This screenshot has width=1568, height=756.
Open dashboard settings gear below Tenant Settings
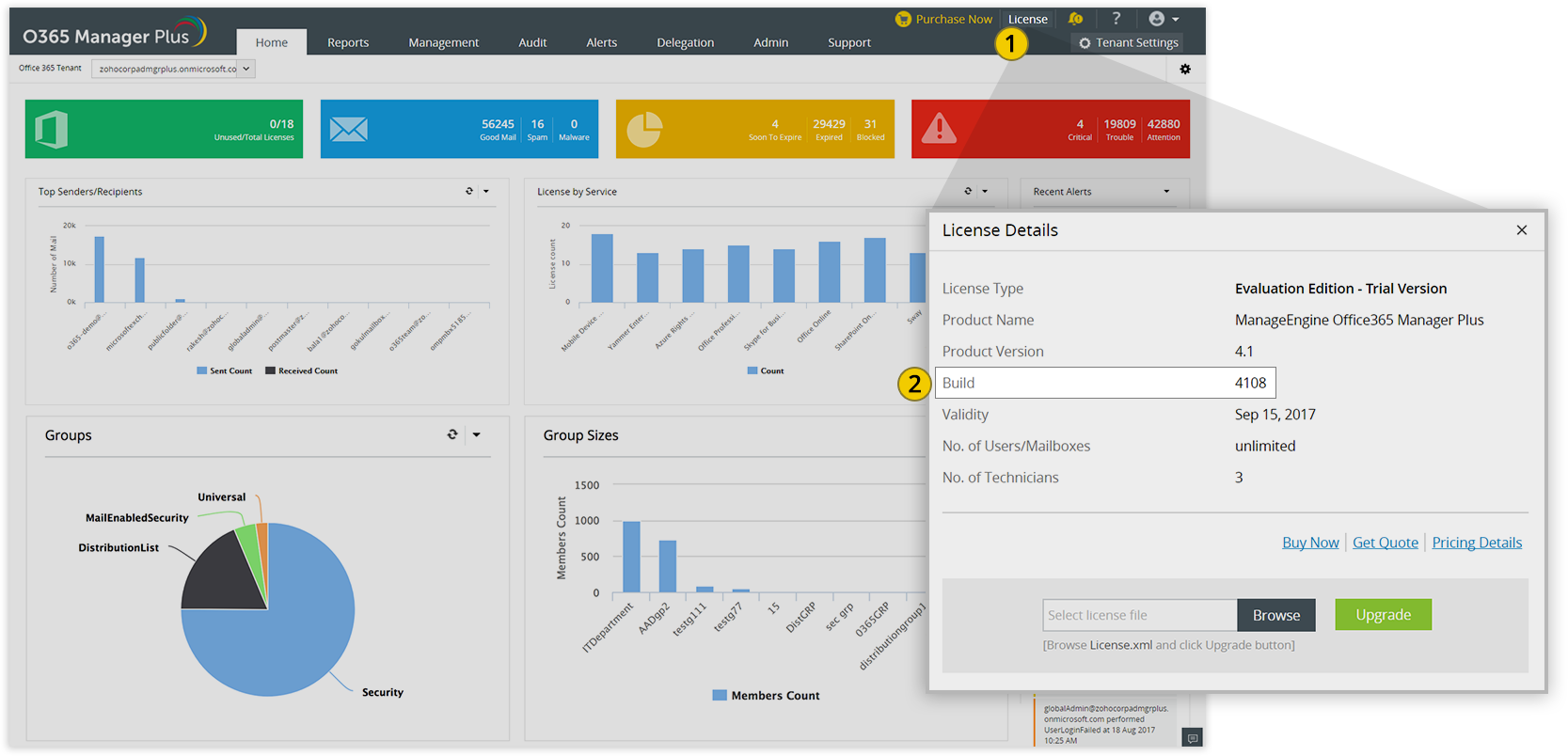(x=1185, y=69)
